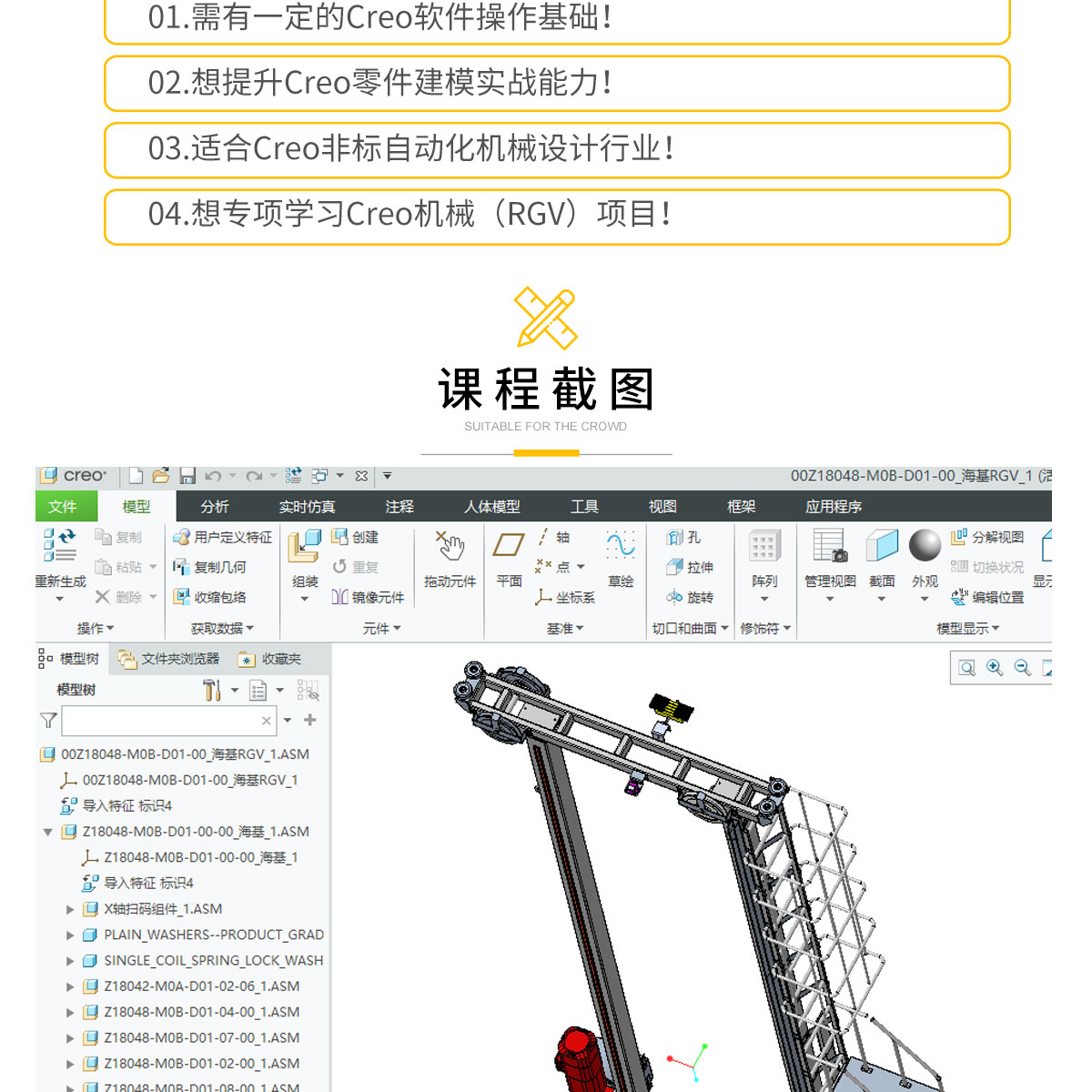Switch to Folder Browser (文件夹浏览器) tab

point(170,659)
